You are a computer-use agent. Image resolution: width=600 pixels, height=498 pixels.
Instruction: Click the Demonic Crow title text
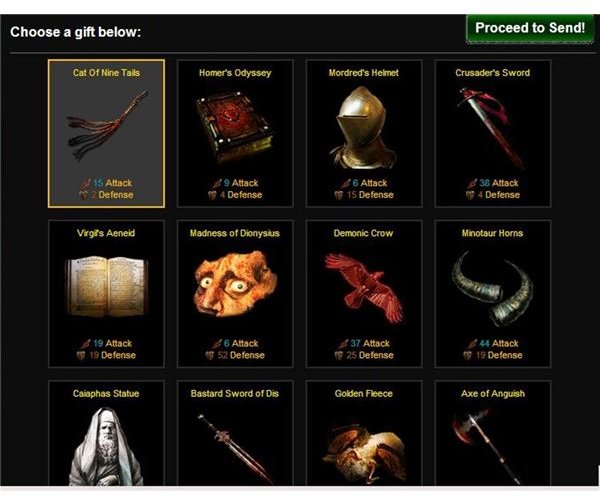[x=363, y=233]
